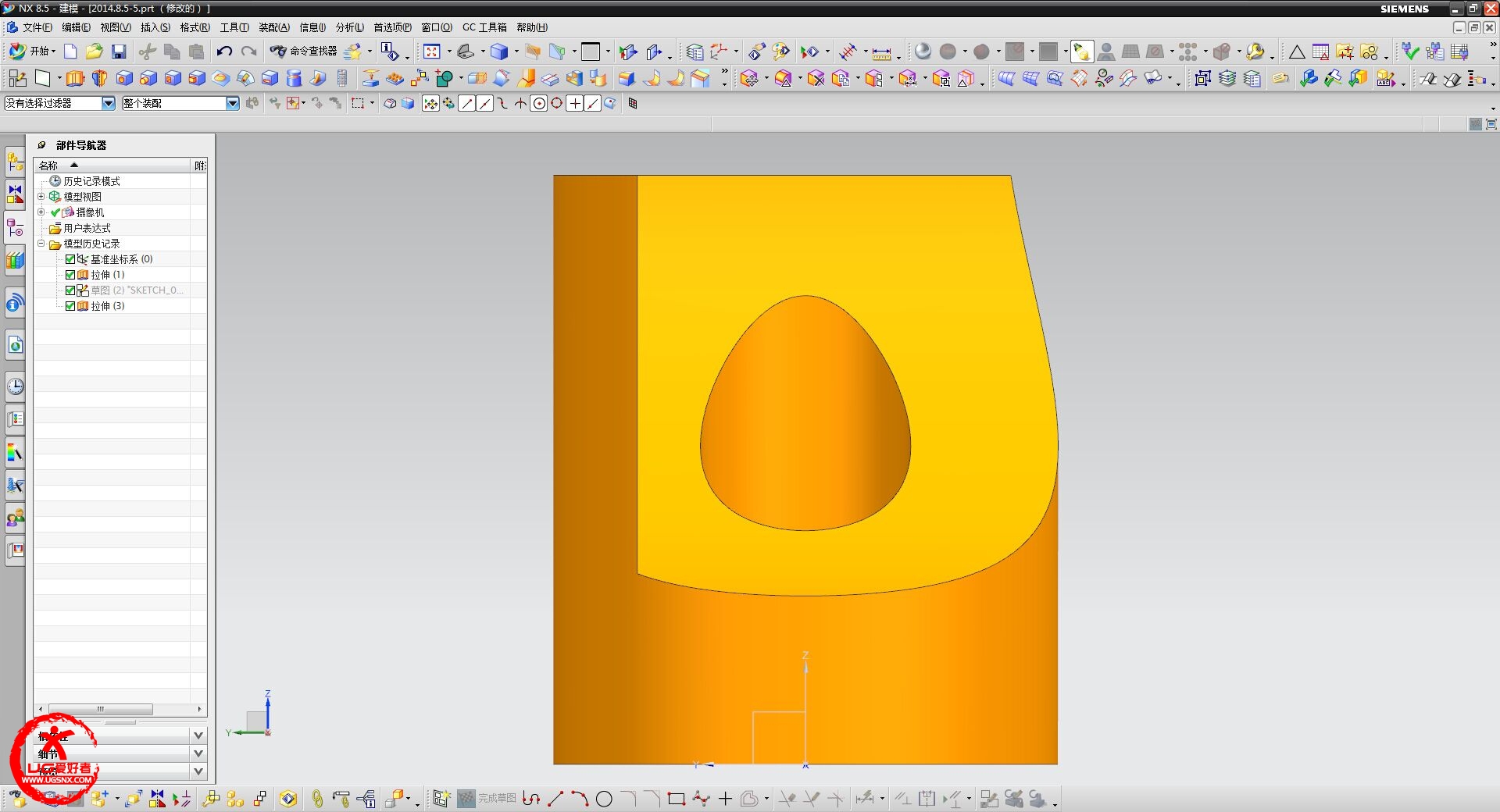
Task: Save the part with the floppy disk icon
Action: [x=119, y=52]
